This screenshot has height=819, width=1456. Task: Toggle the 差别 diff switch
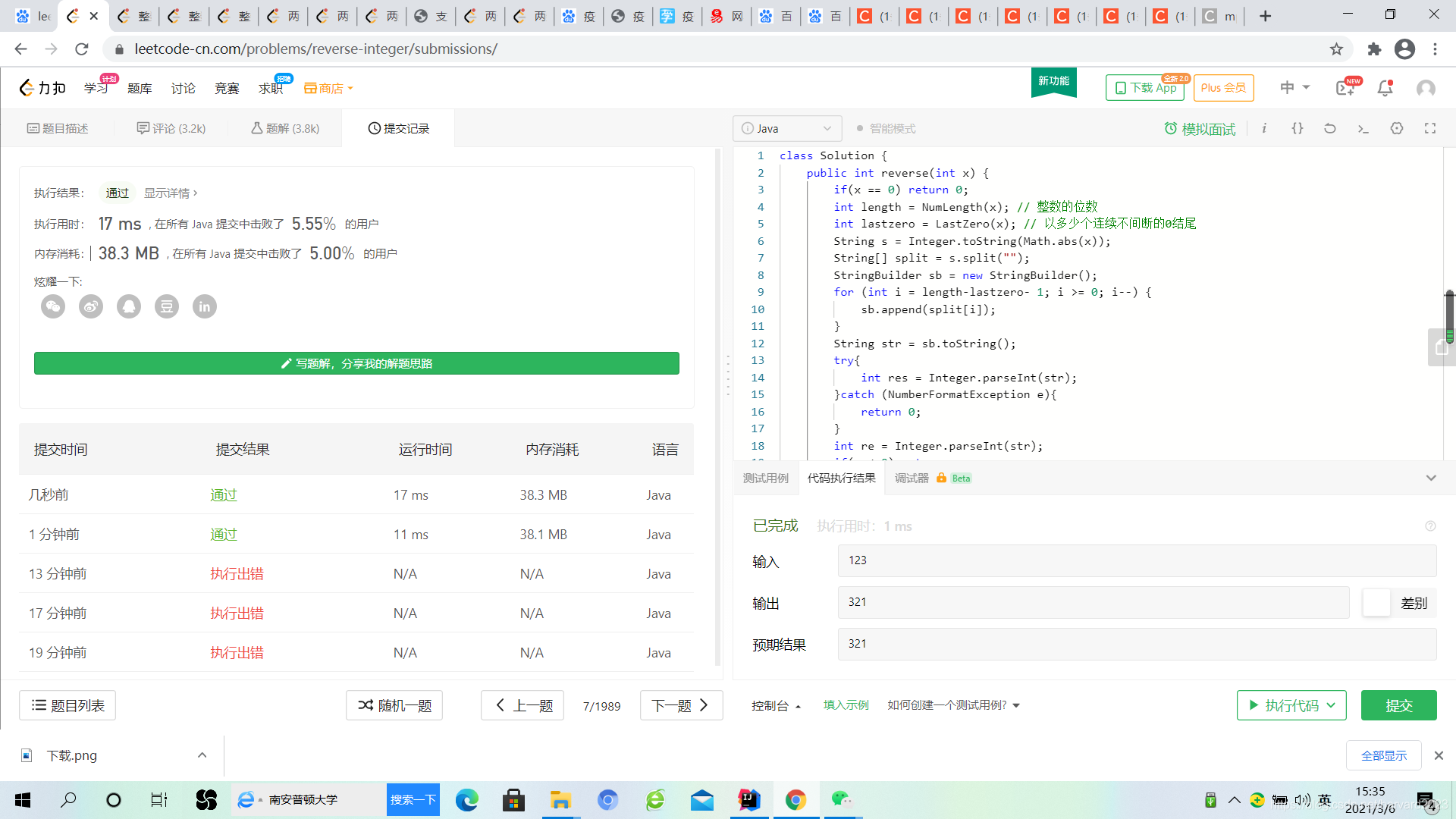[1377, 603]
